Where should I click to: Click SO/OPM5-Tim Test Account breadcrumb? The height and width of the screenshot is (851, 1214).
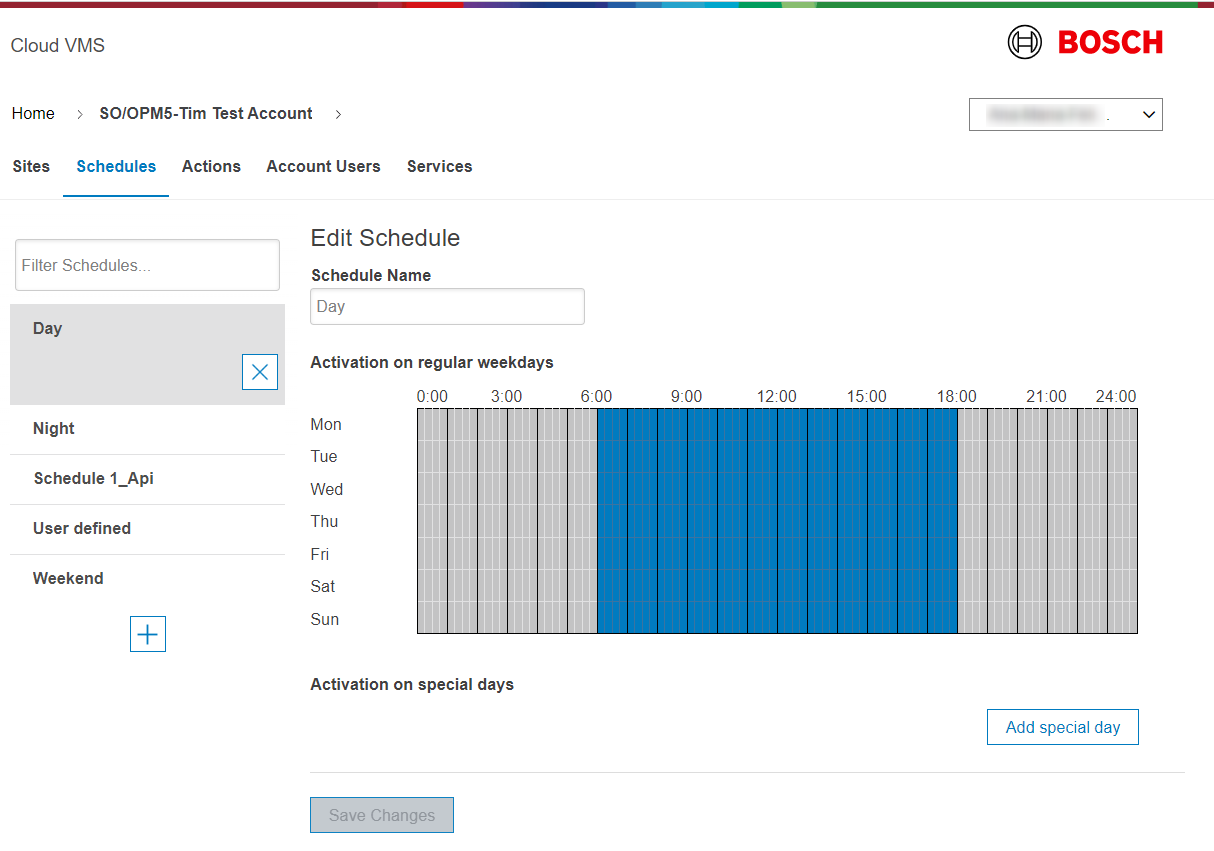coord(206,114)
